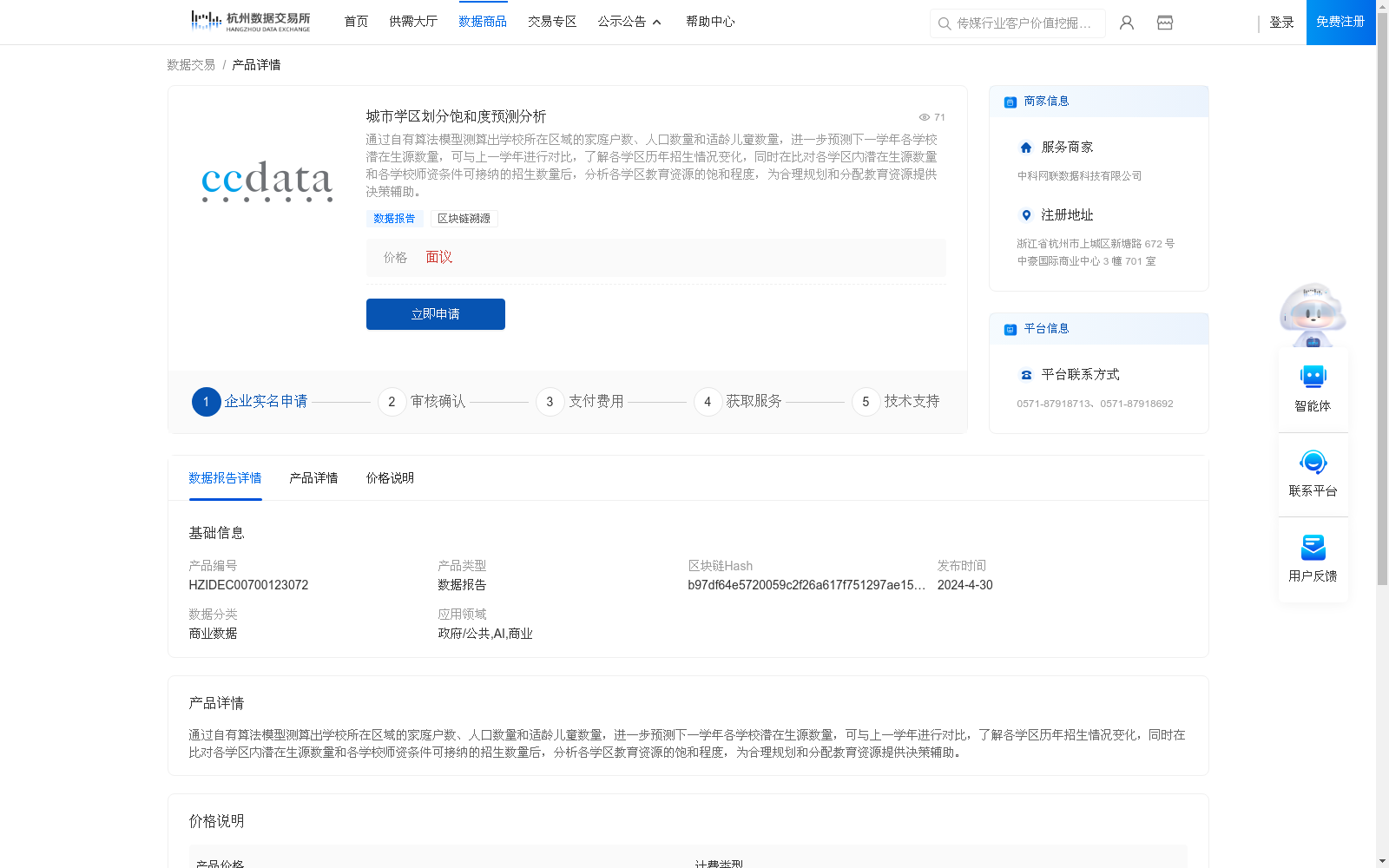Expand the 公示公告 dropdown menu
The image size is (1389, 868).
pyautogui.click(x=629, y=22)
